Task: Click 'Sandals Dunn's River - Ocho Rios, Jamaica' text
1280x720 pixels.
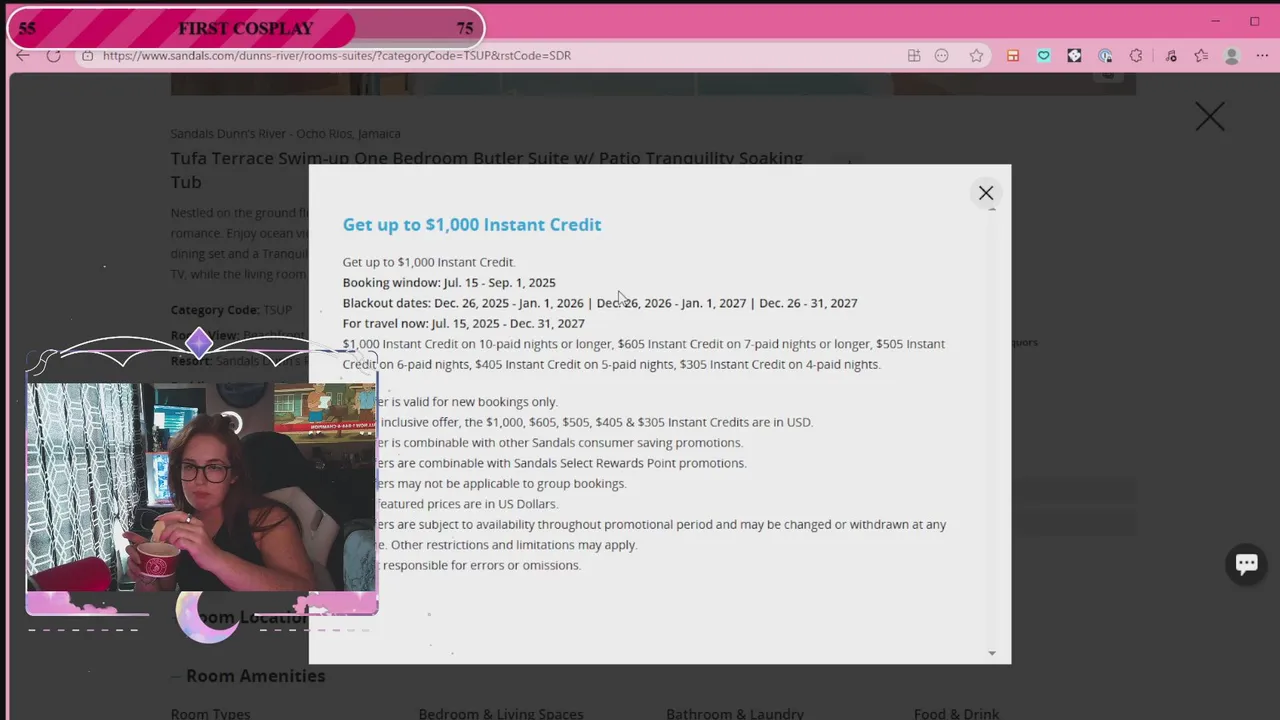Action: pyautogui.click(x=285, y=134)
